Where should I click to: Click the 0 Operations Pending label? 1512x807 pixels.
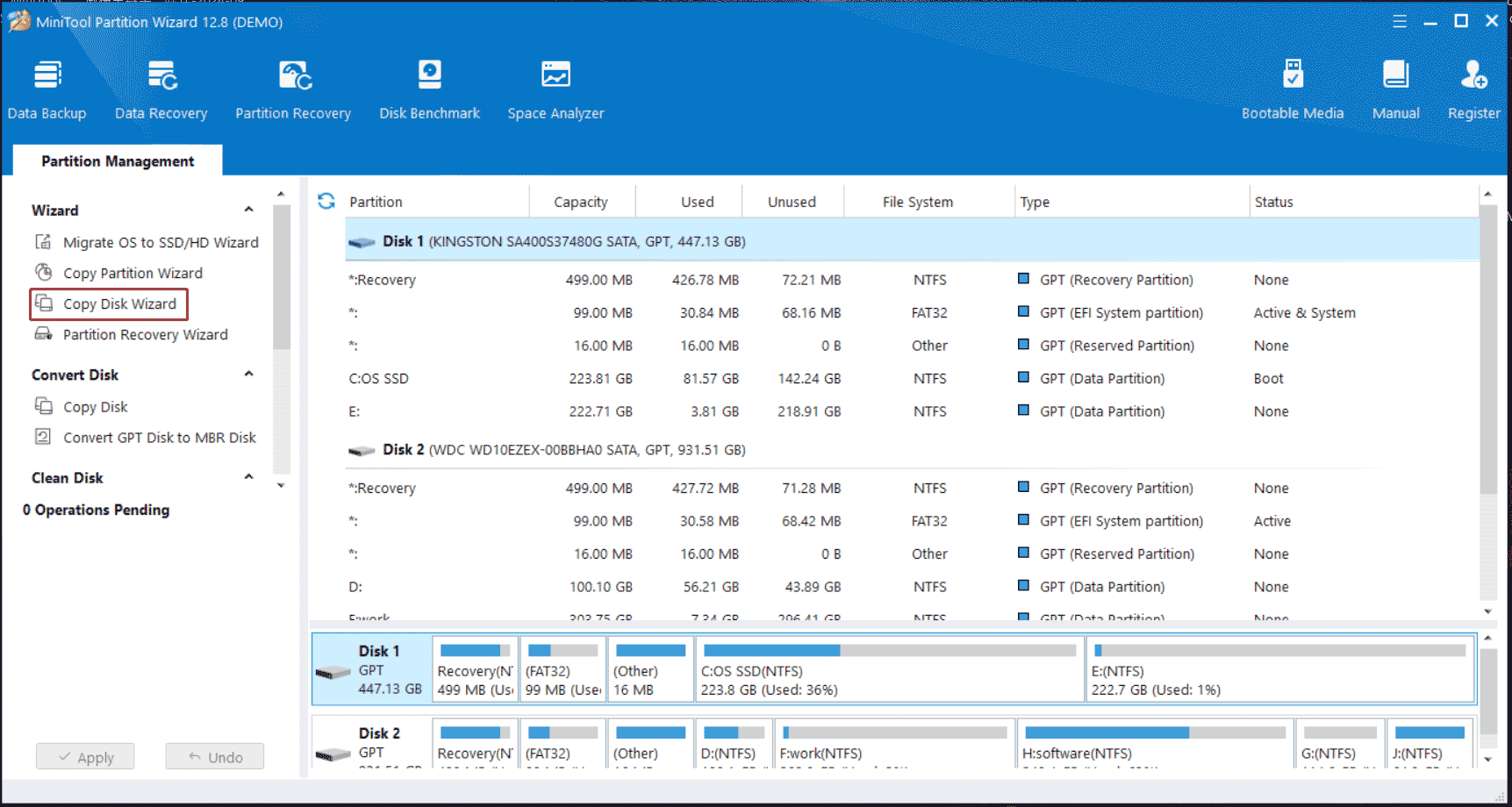[97, 510]
